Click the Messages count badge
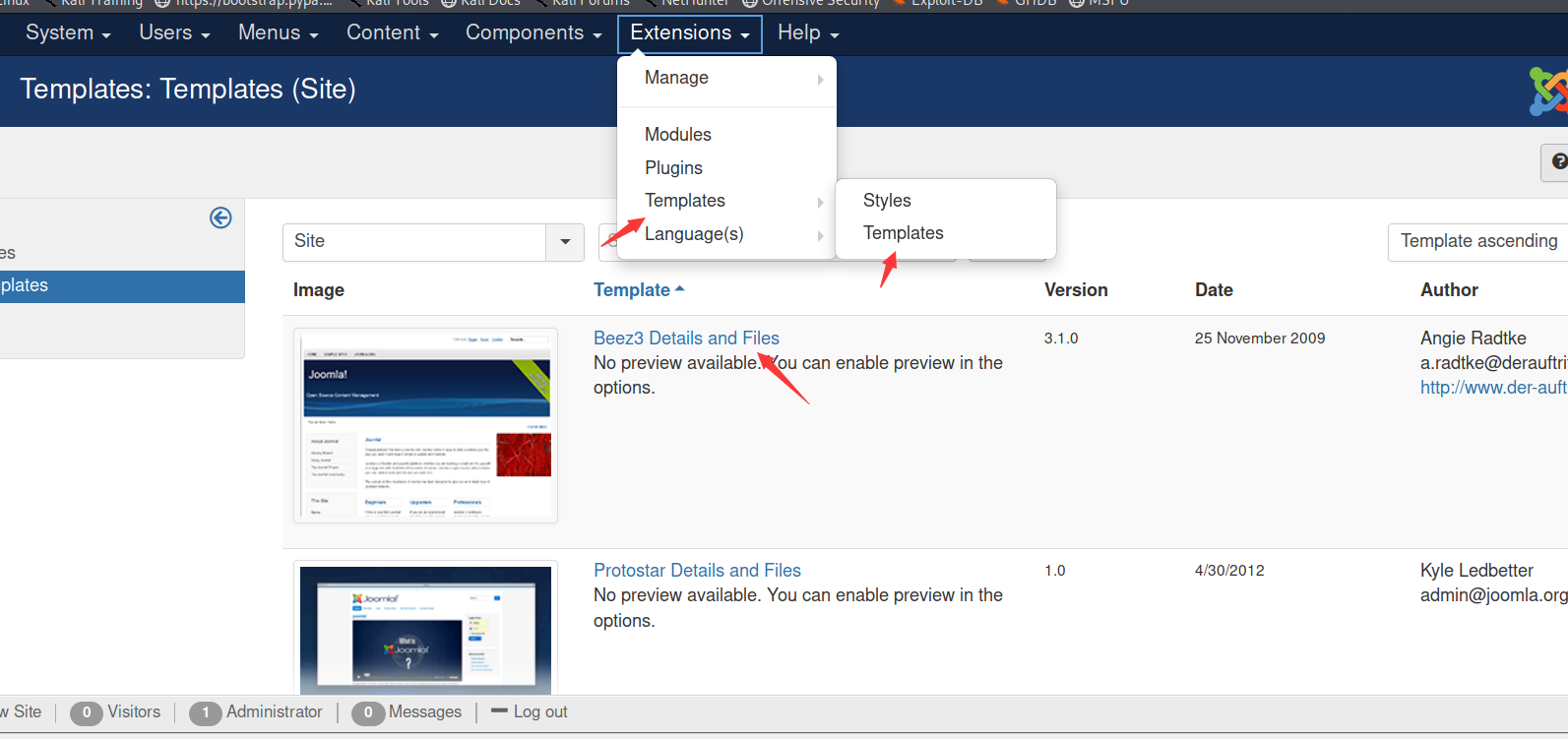The width and height of the screenshot is (1568, 739). click(368, 712)
